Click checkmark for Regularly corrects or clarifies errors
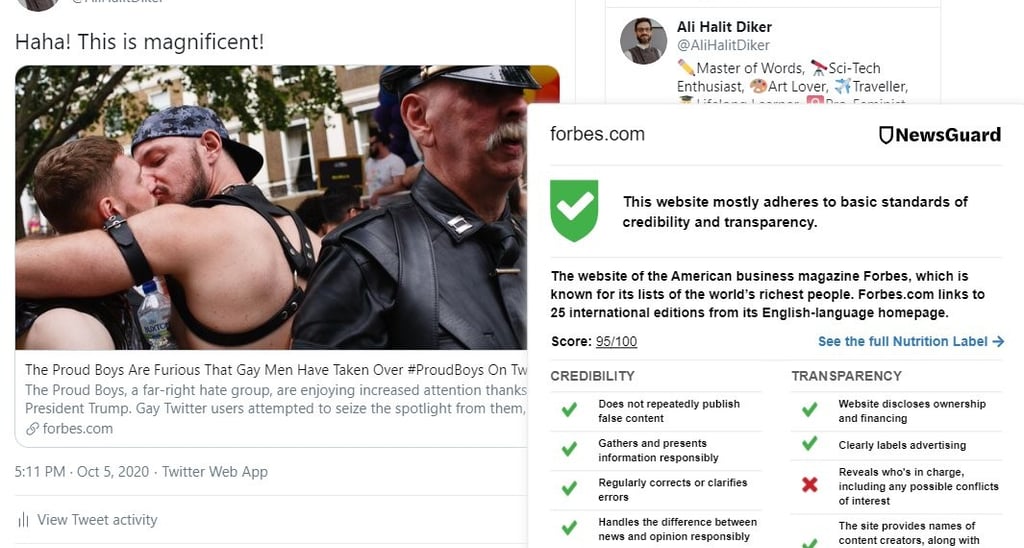Image resolution: width=1024 pixels, height=548 pixels. (x=569, y=488)
